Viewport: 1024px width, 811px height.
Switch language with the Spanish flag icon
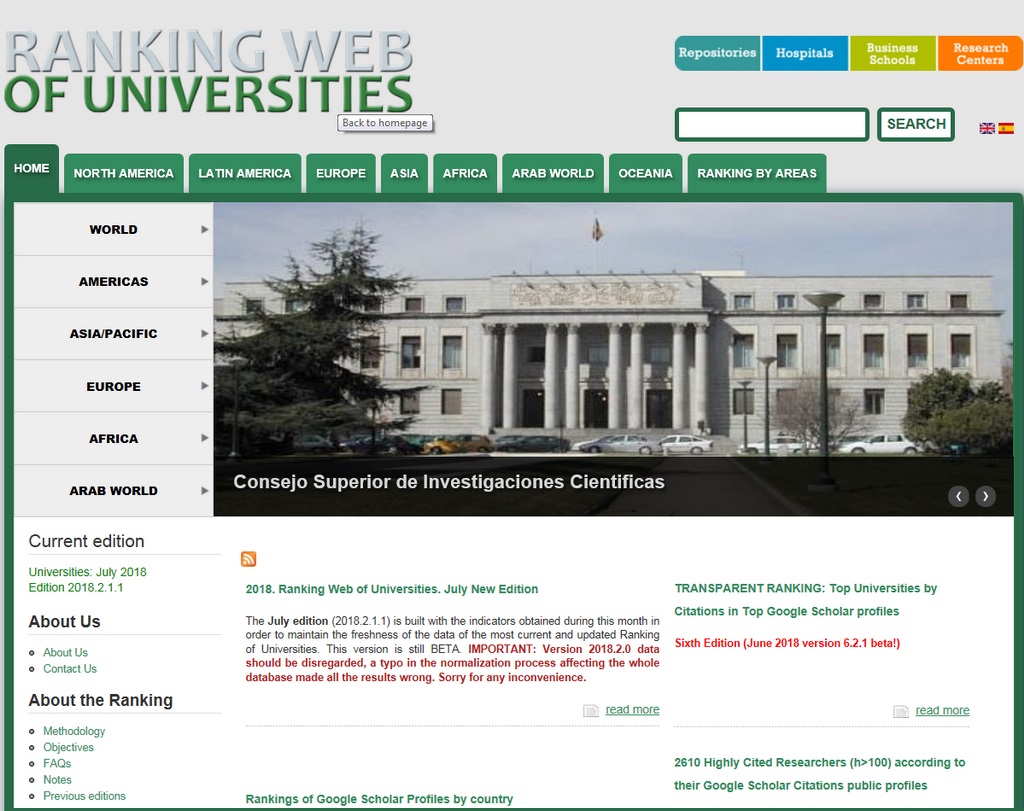pyautogui.click(x=1006, y=128)
